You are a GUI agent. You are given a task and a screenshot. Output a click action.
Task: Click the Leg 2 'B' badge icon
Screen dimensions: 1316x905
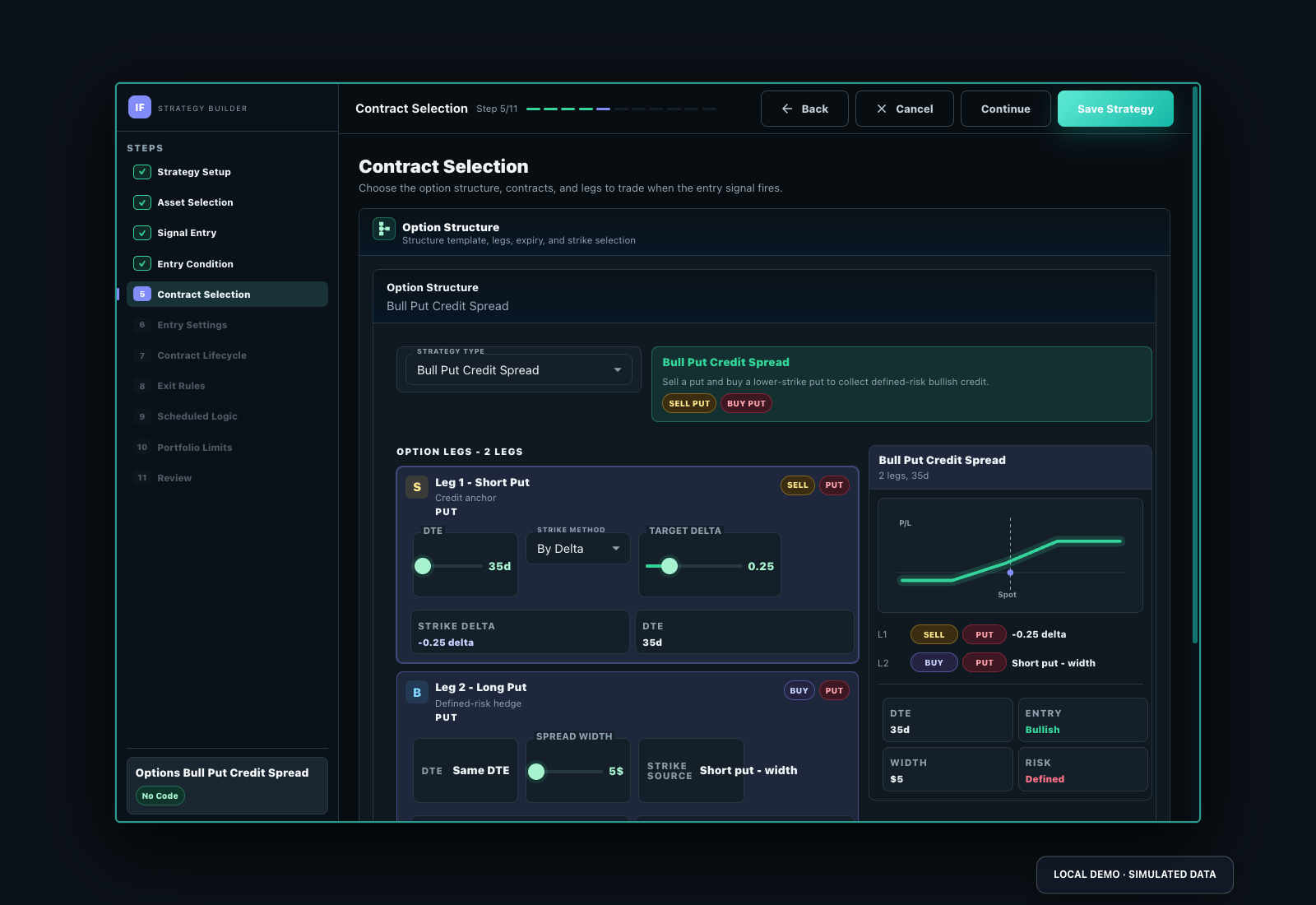(417, 693)
